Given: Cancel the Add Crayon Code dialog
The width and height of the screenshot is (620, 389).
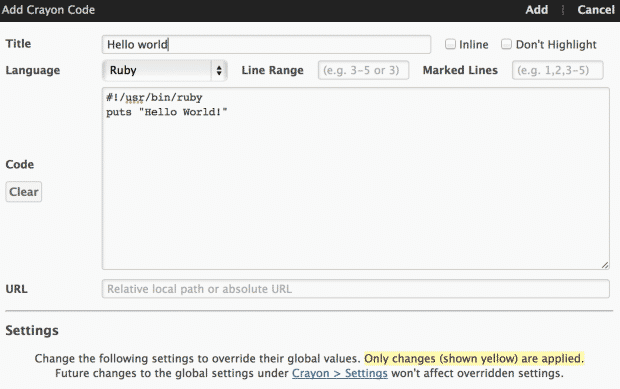Looking at the screenshot, I should pyautogui.click(x=596, y=9).
